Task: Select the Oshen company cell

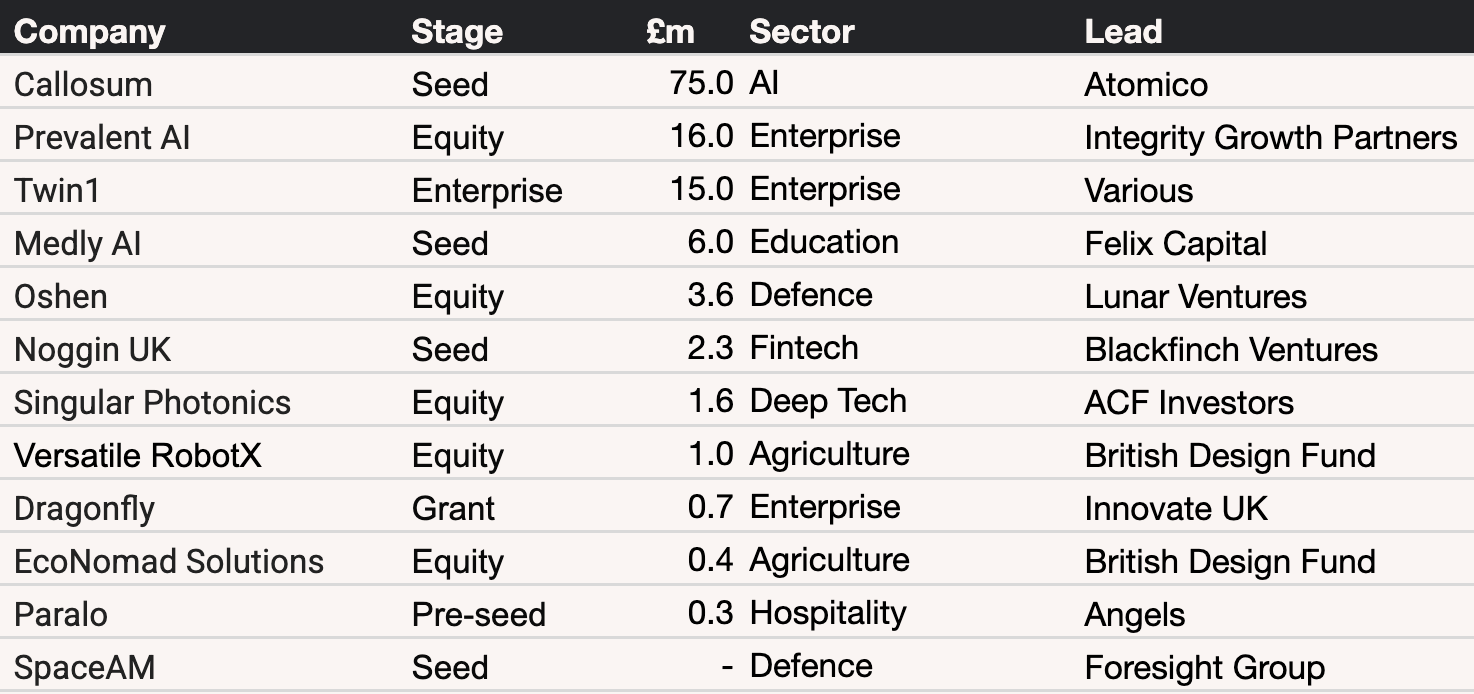Action: [x=61, y=297]
